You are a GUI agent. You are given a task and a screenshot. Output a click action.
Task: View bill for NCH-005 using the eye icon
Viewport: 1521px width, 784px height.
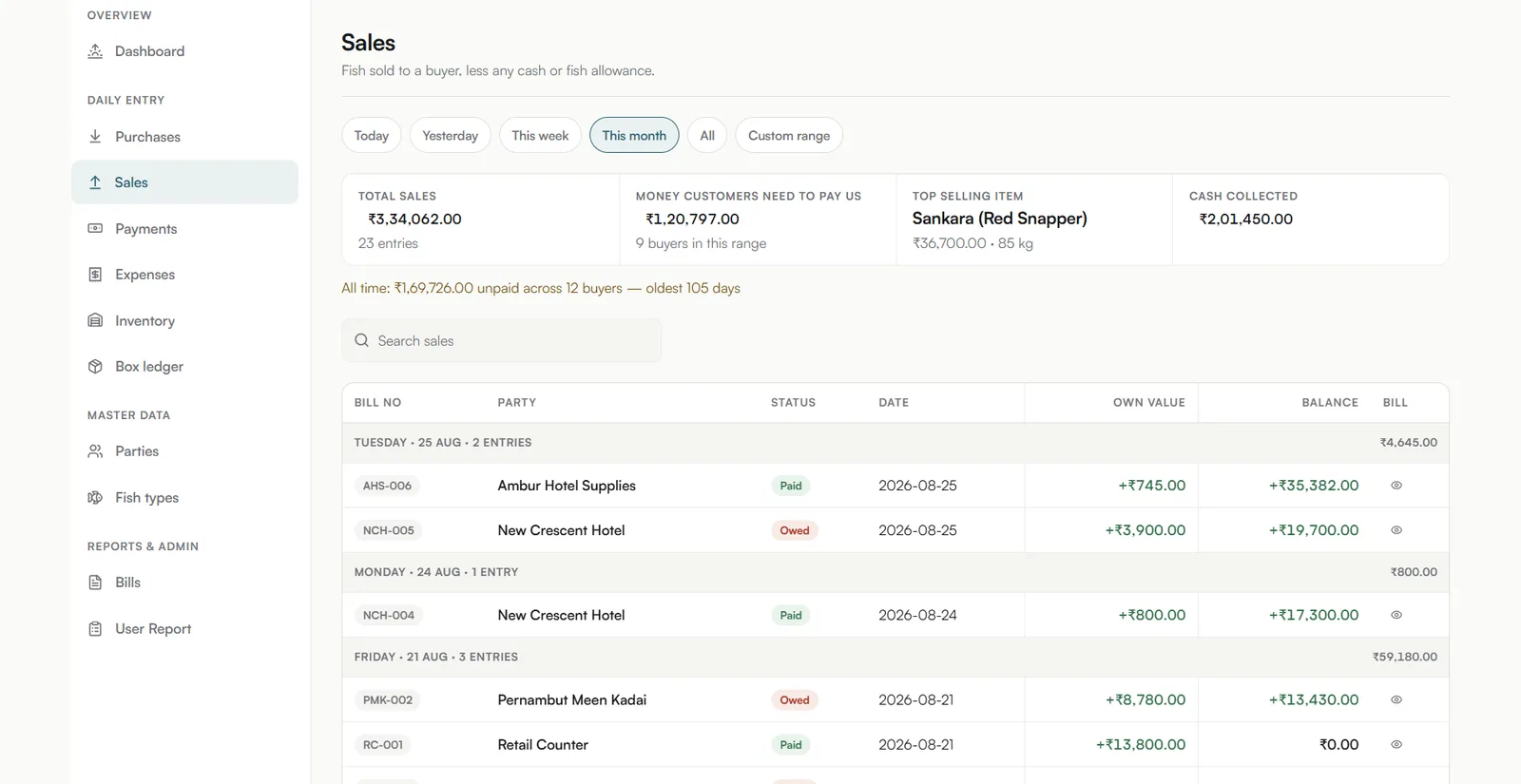tap(1396, 530)
